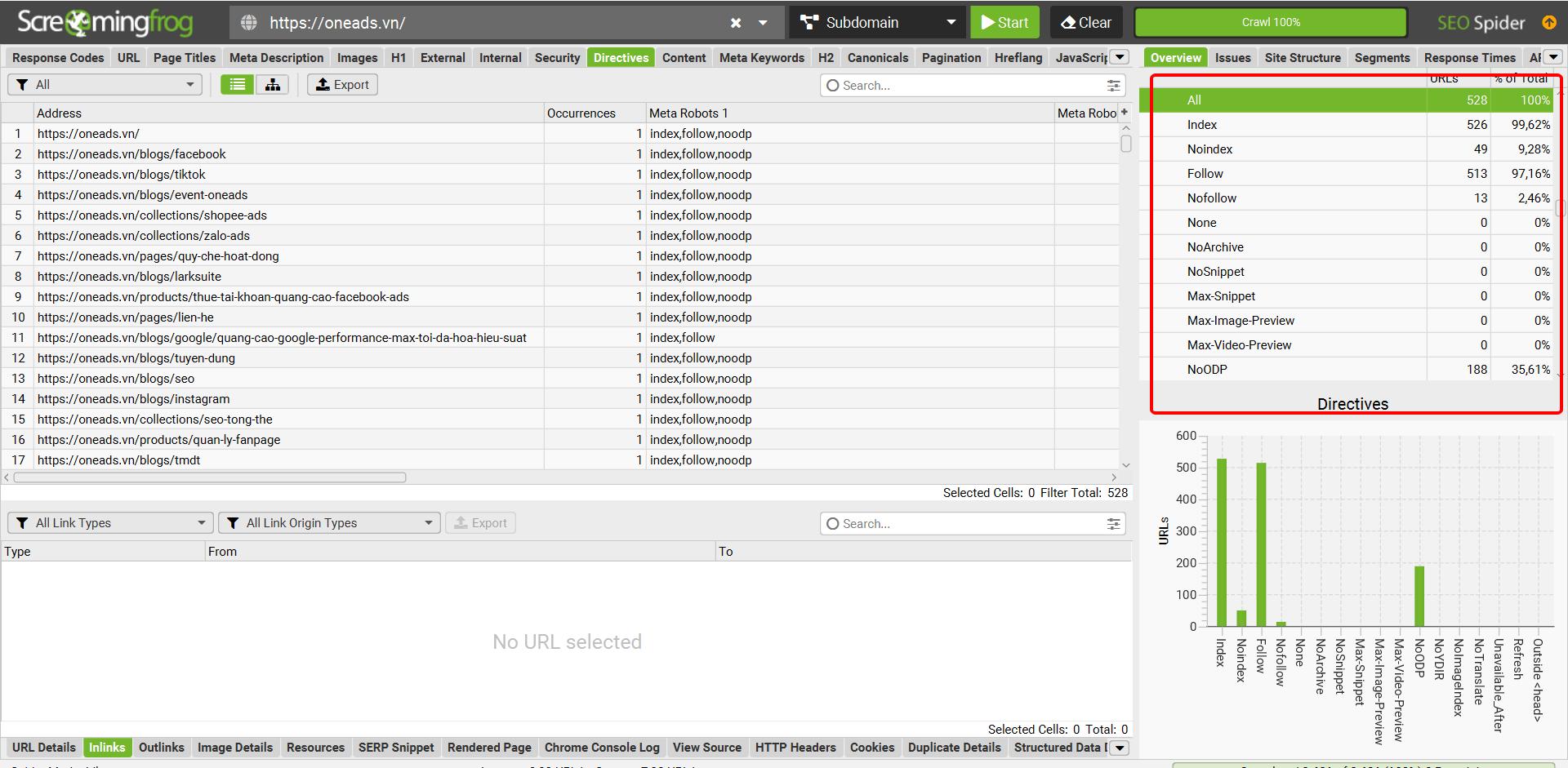This screenshot has height=768, width=1568.
Task: Go to the Canonicals tab
Action: 878,57
